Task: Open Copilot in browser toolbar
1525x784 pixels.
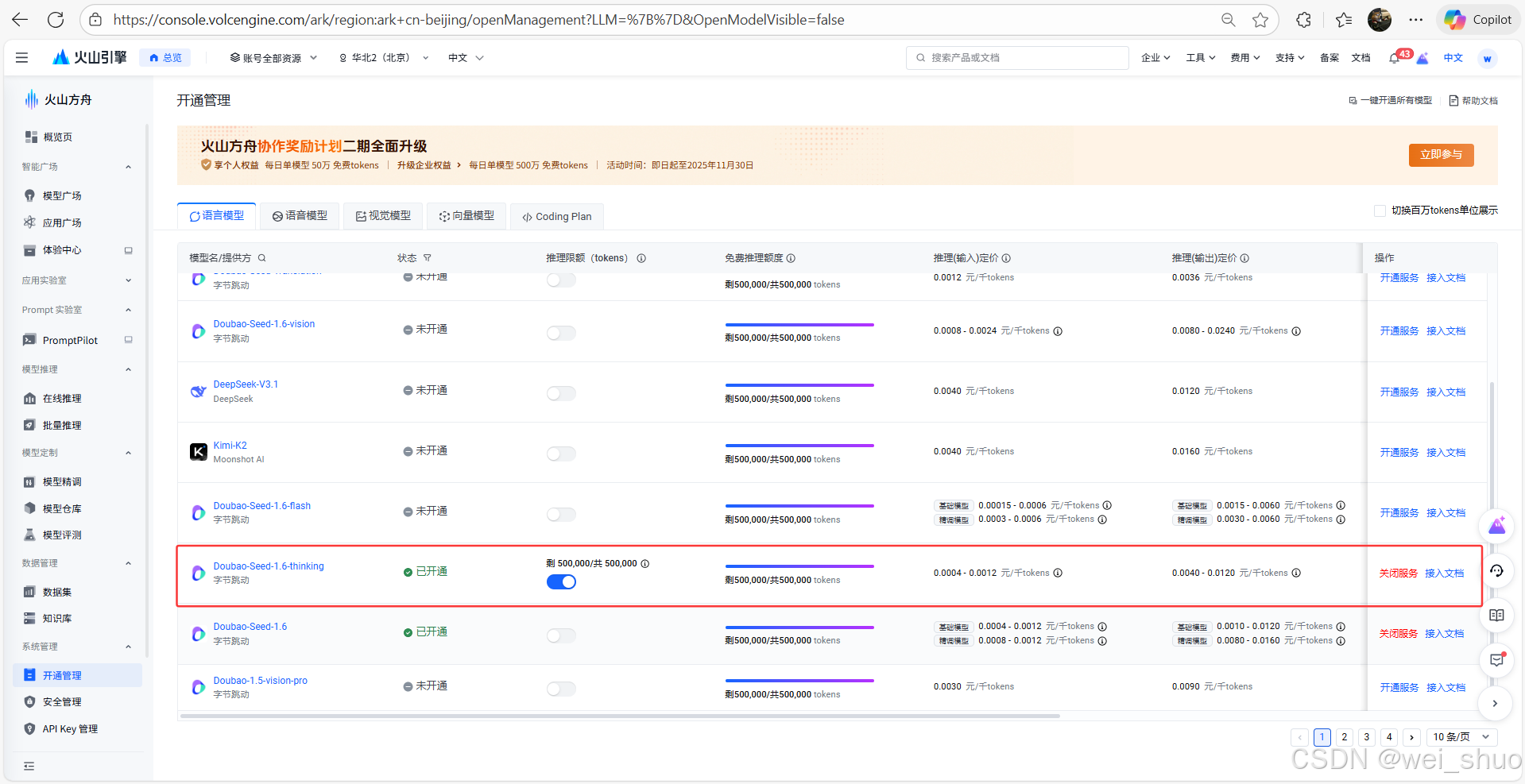Action: click(x=1478, y=20)
